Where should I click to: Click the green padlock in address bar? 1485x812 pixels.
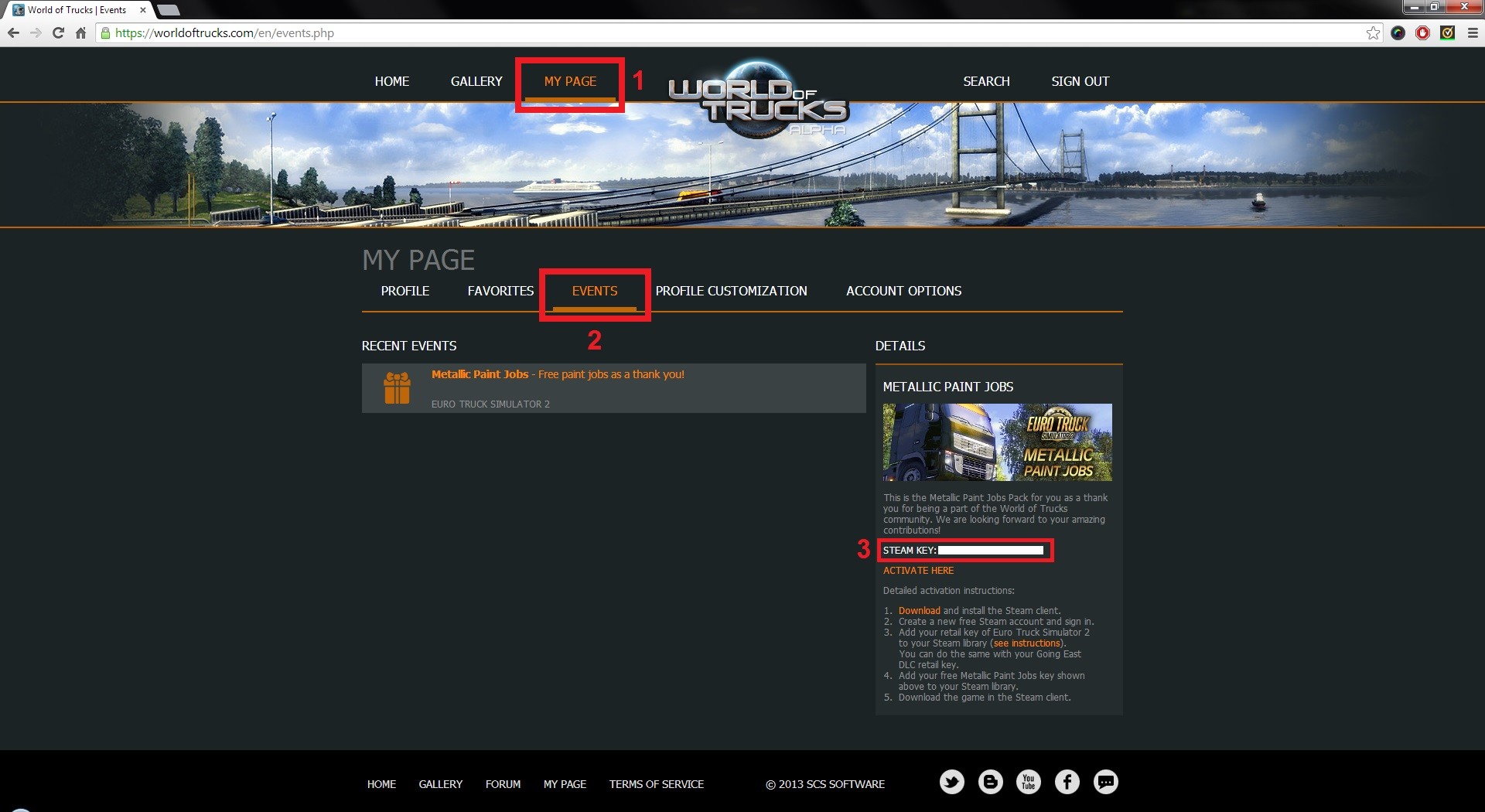click(106, 33)
